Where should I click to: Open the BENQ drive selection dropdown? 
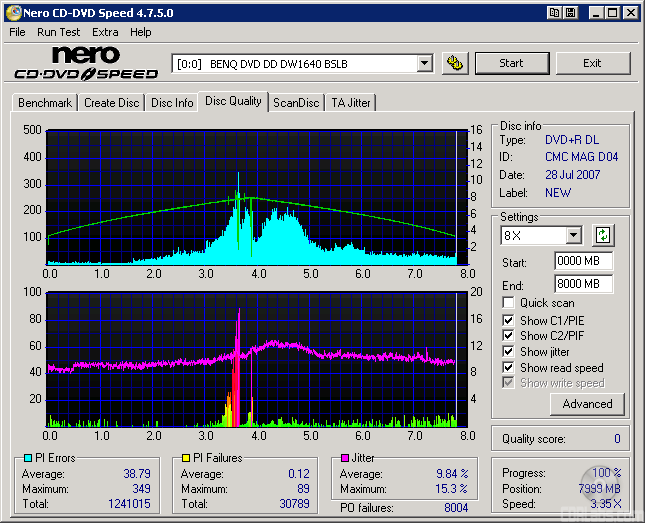[424, 64]
